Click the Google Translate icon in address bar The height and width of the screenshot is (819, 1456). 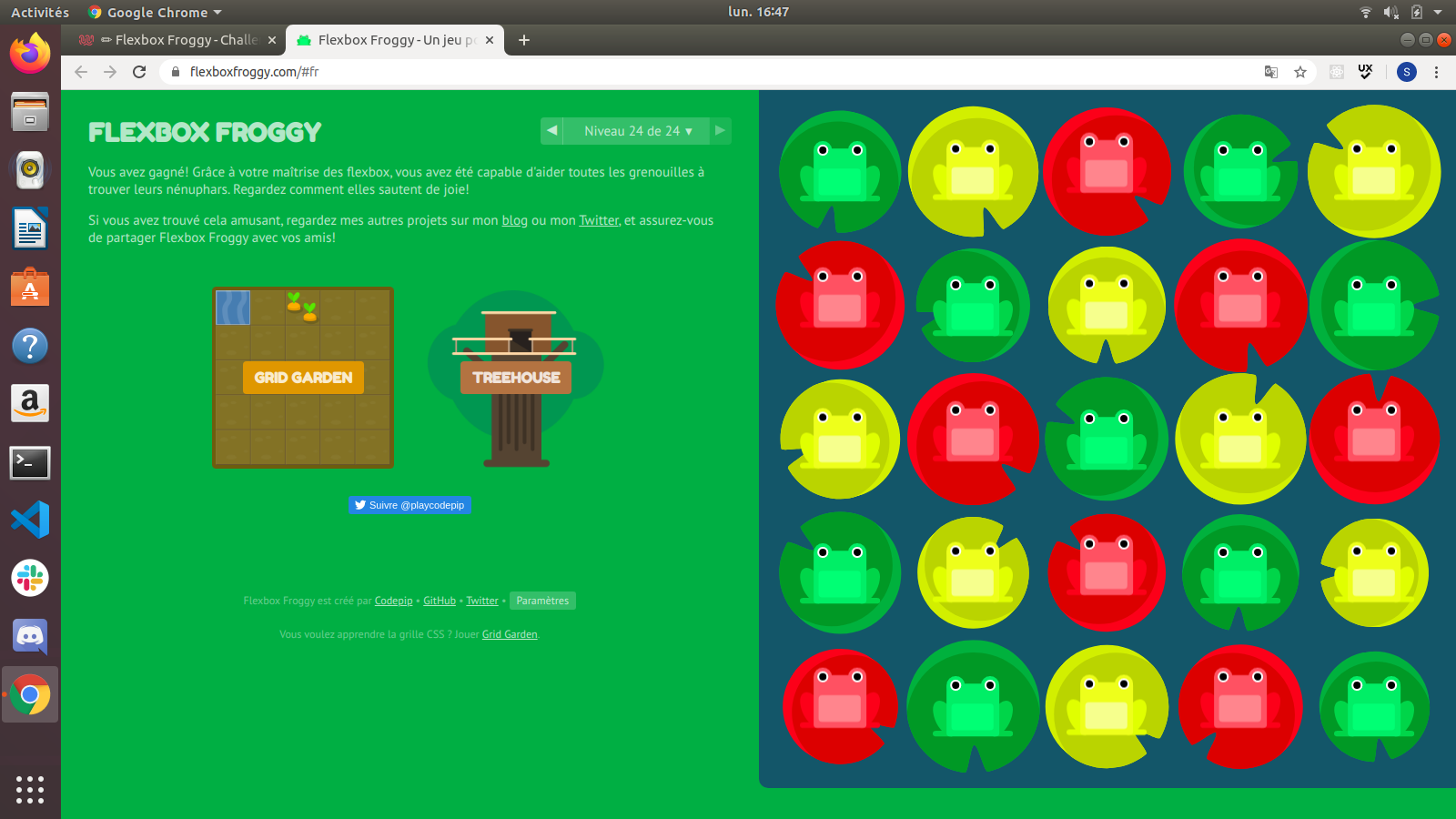pyautogui.click(x=1271, y=72)
